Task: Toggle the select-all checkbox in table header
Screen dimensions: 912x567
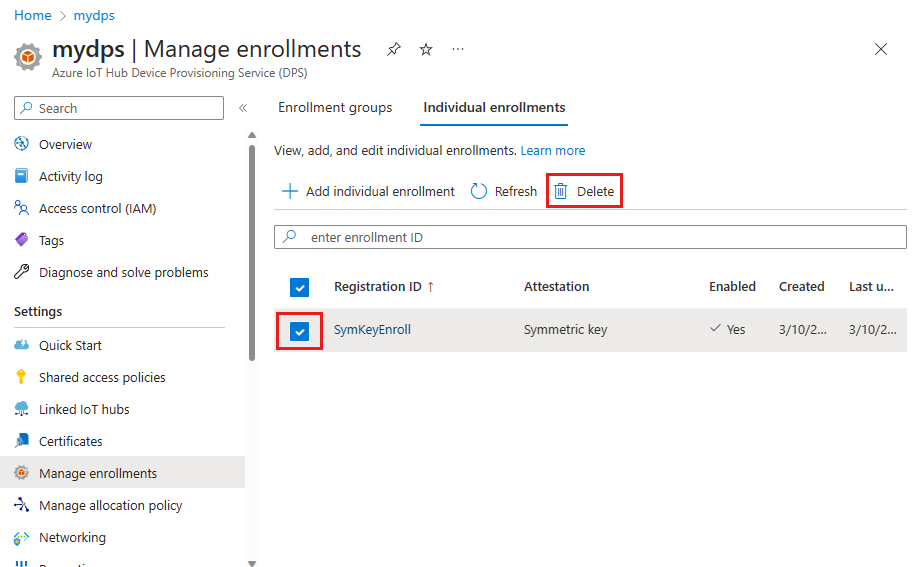Action: click(x=300, y=287)
